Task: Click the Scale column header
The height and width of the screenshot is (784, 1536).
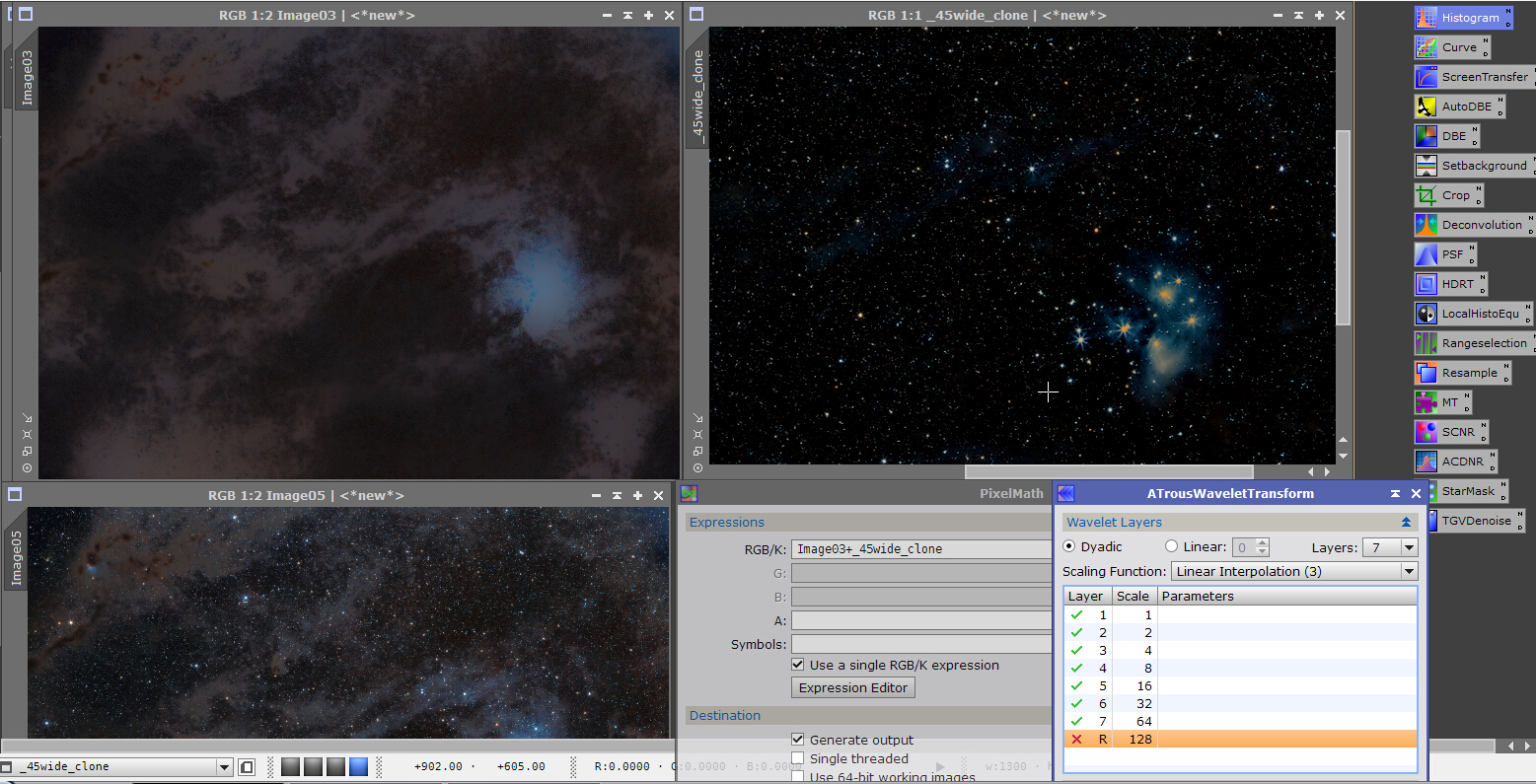Action: point(1134,596)
